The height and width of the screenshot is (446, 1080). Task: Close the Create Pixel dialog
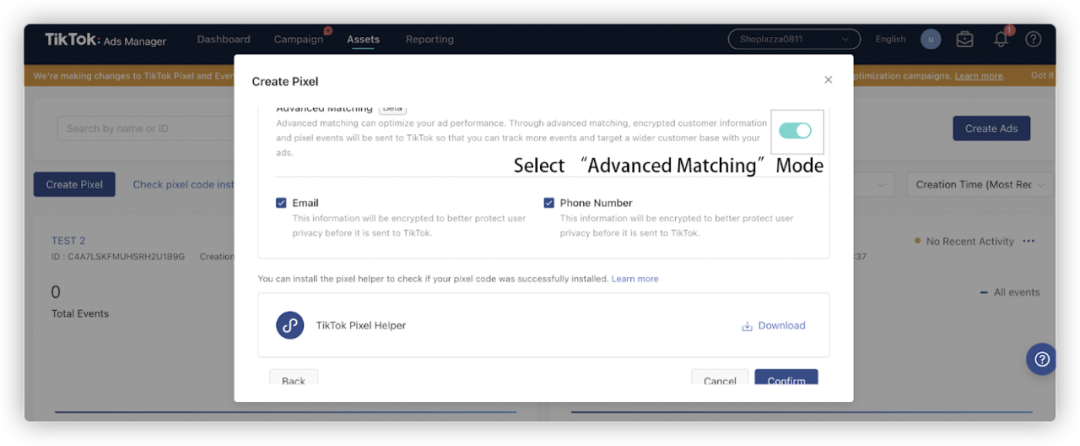pos(828,80)
